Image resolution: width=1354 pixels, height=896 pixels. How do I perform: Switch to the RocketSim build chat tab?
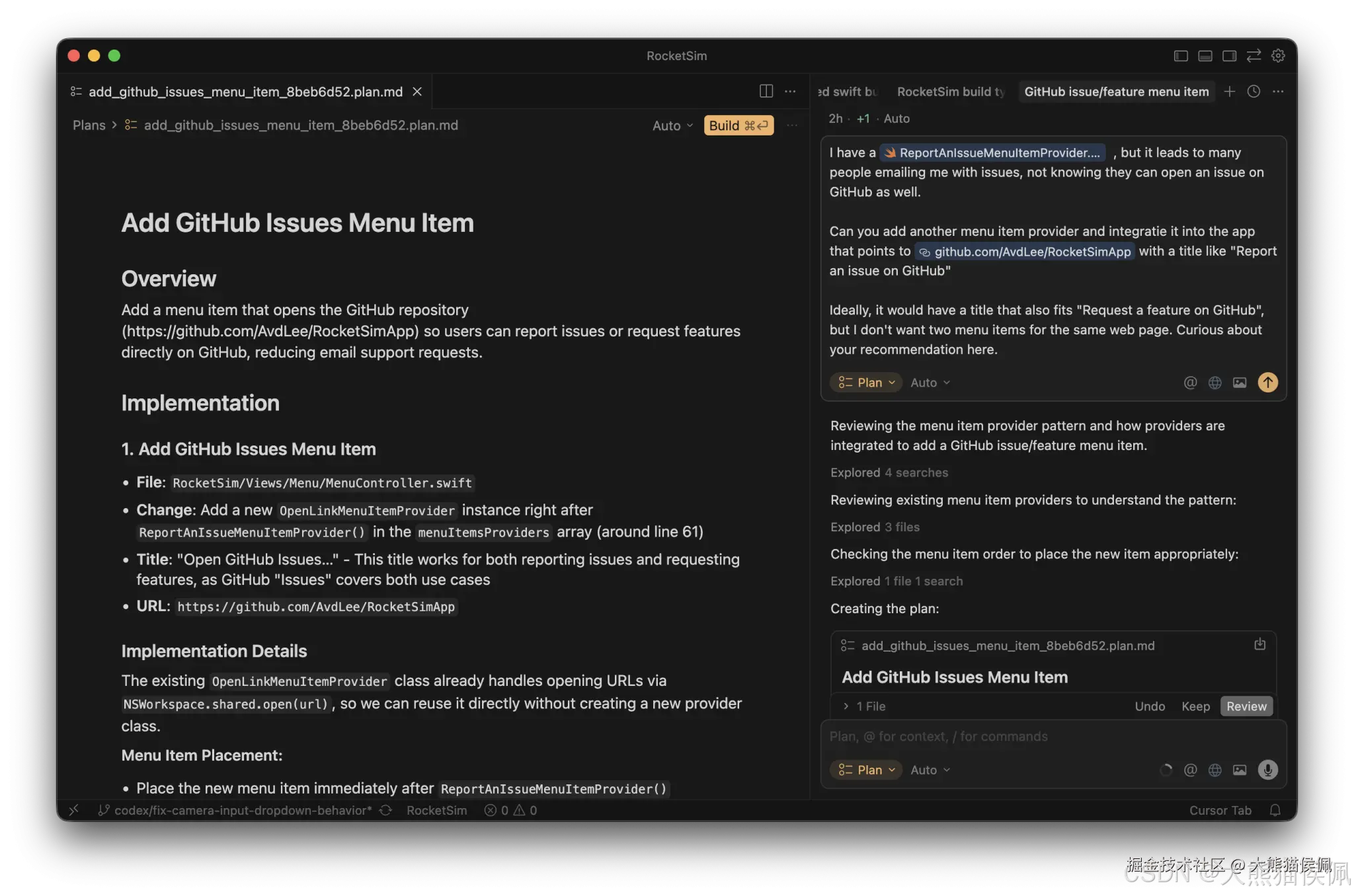click(951, 92)
